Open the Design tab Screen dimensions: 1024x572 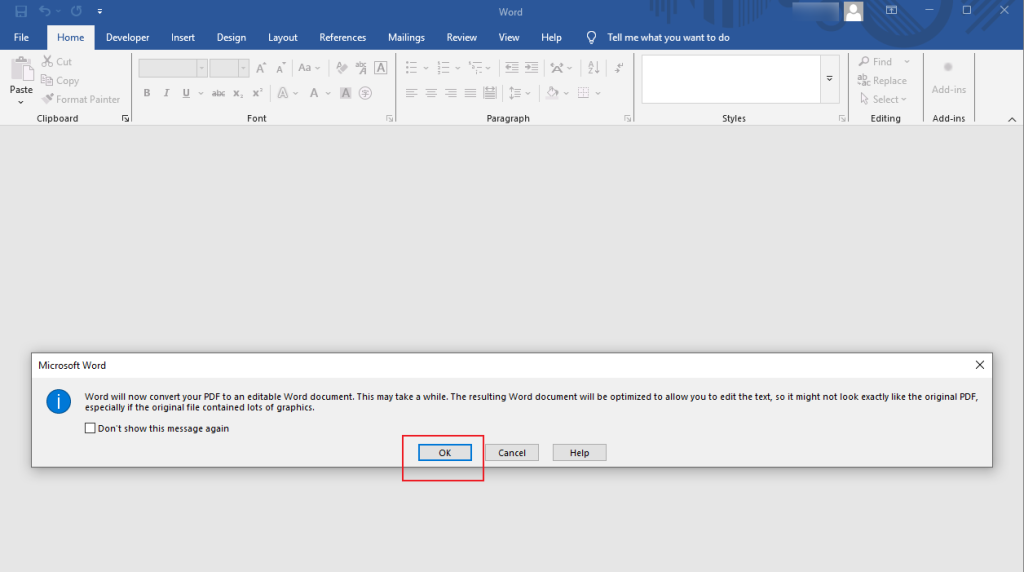click(231, 37)
